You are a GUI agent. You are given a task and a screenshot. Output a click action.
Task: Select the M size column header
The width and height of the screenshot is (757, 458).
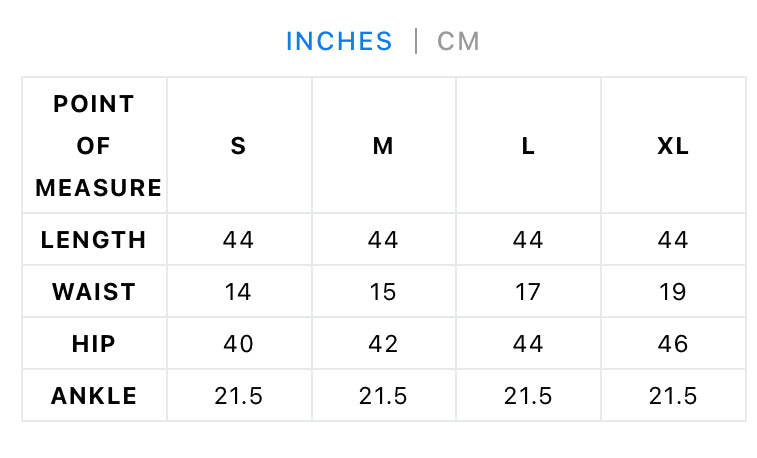click(x=383, y=145)
